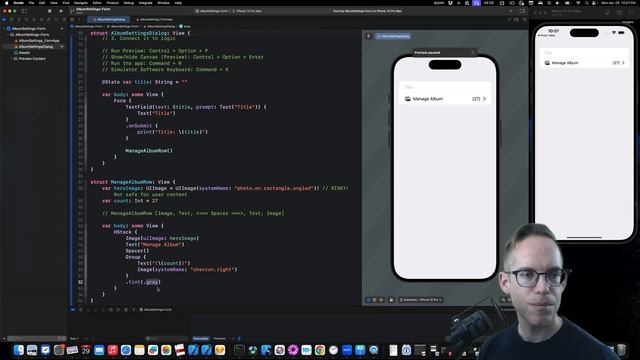Image resolution: width=640 pixels, height=360 pixels.
Task: Tap Manage Album row in Simulator window
Action: (584, 63)
